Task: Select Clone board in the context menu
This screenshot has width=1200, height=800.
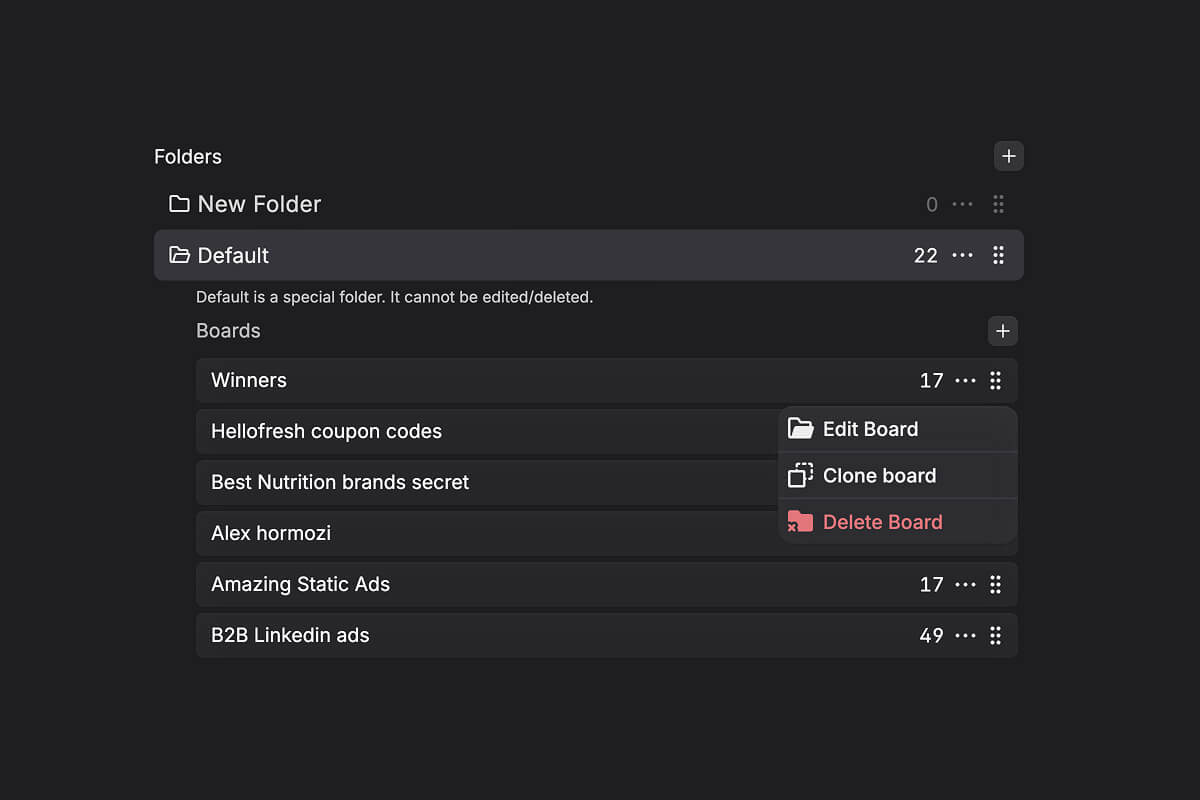Action: point(878,476)
